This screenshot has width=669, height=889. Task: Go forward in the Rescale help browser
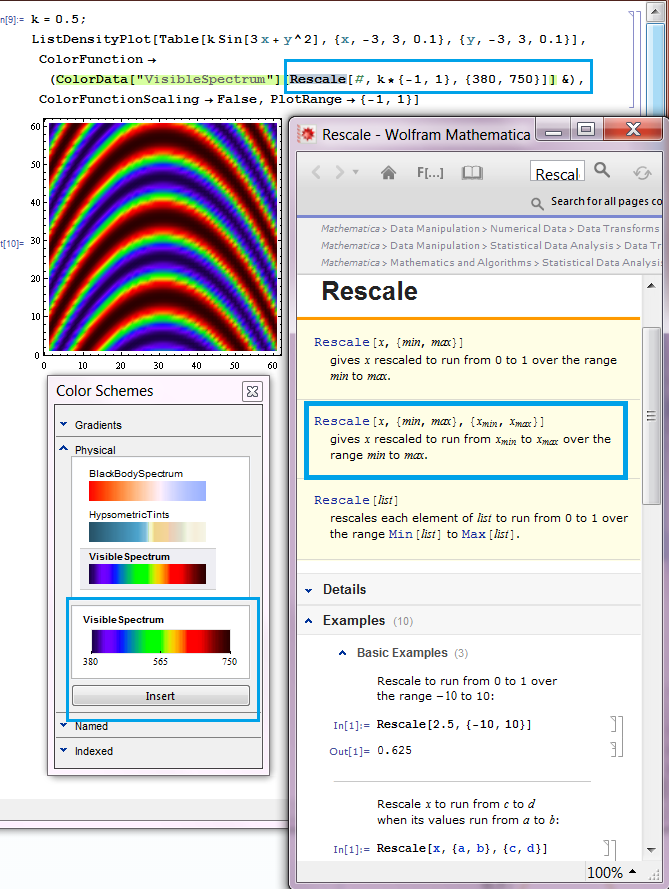(339, 172)
